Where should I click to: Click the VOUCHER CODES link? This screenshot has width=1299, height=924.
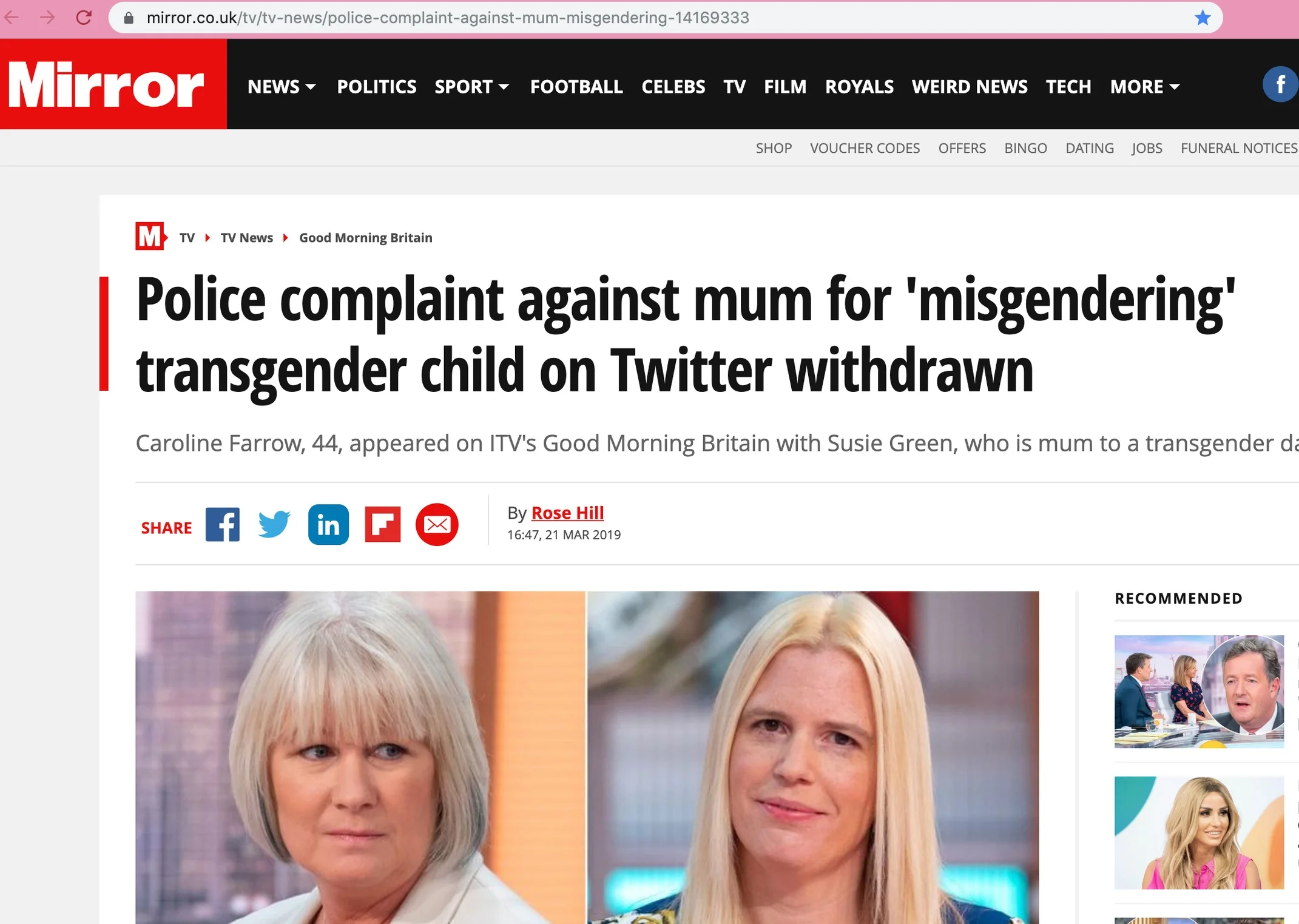(865, 148)
